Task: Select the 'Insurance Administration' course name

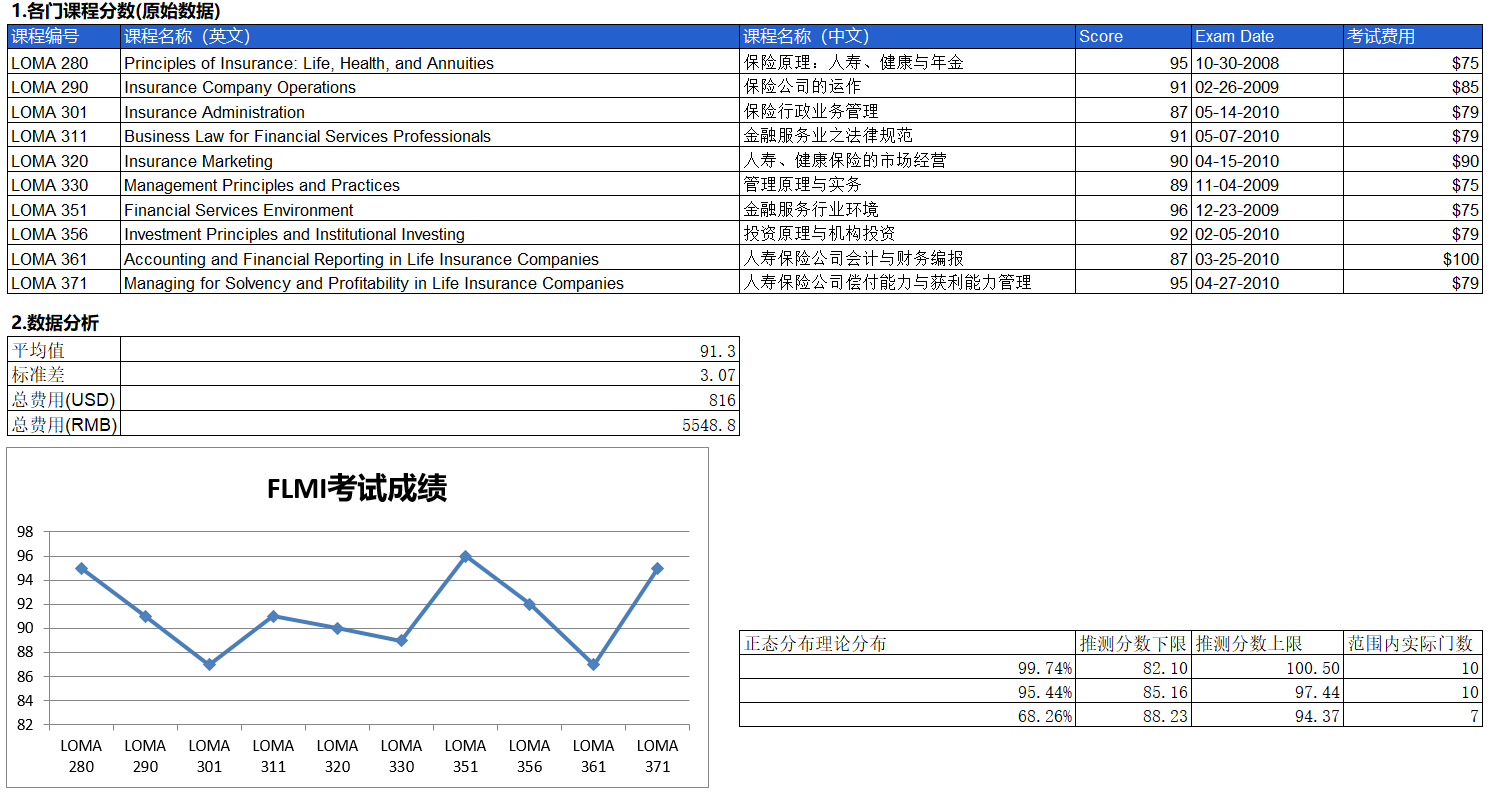Action: click(430, 111)
